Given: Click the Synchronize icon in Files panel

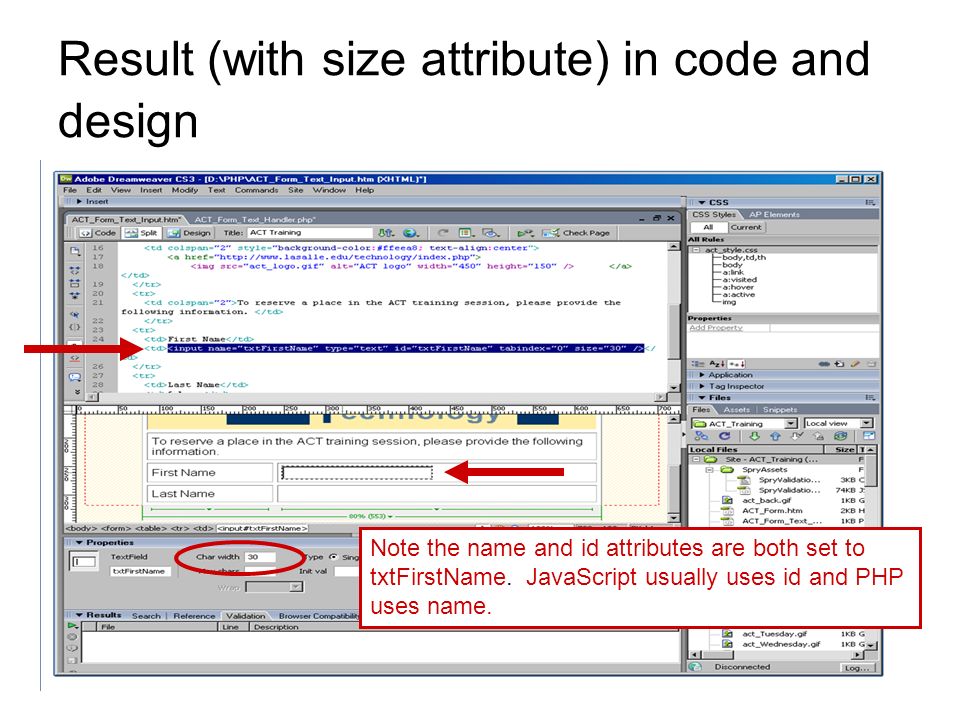Looking at the screenshot, I should point(841,437).
